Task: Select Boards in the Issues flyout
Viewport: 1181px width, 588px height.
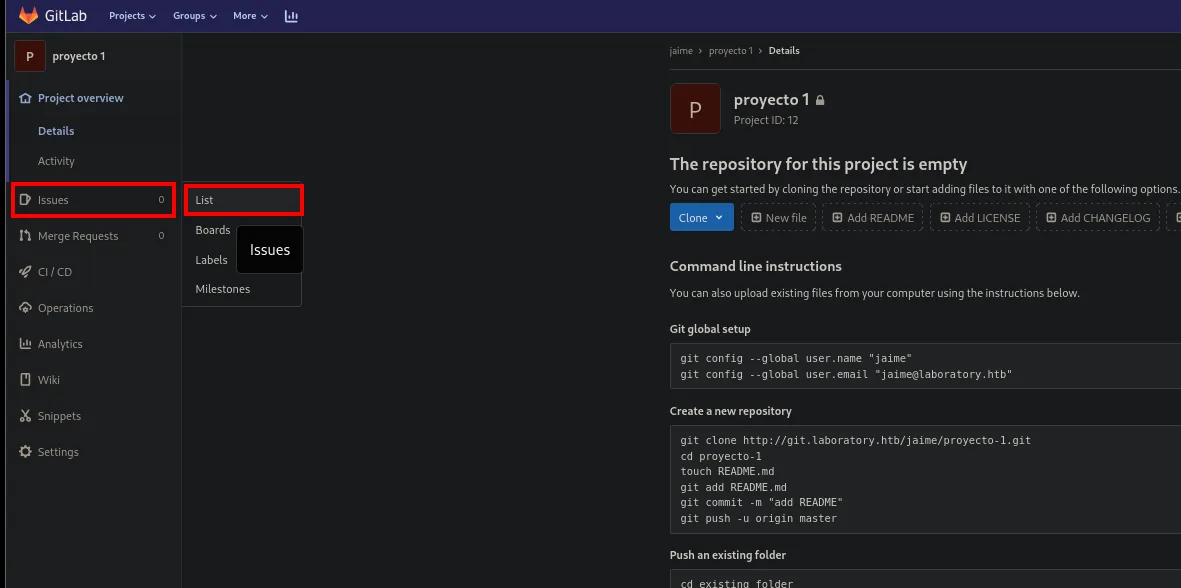Action: [x=212, y=230]
